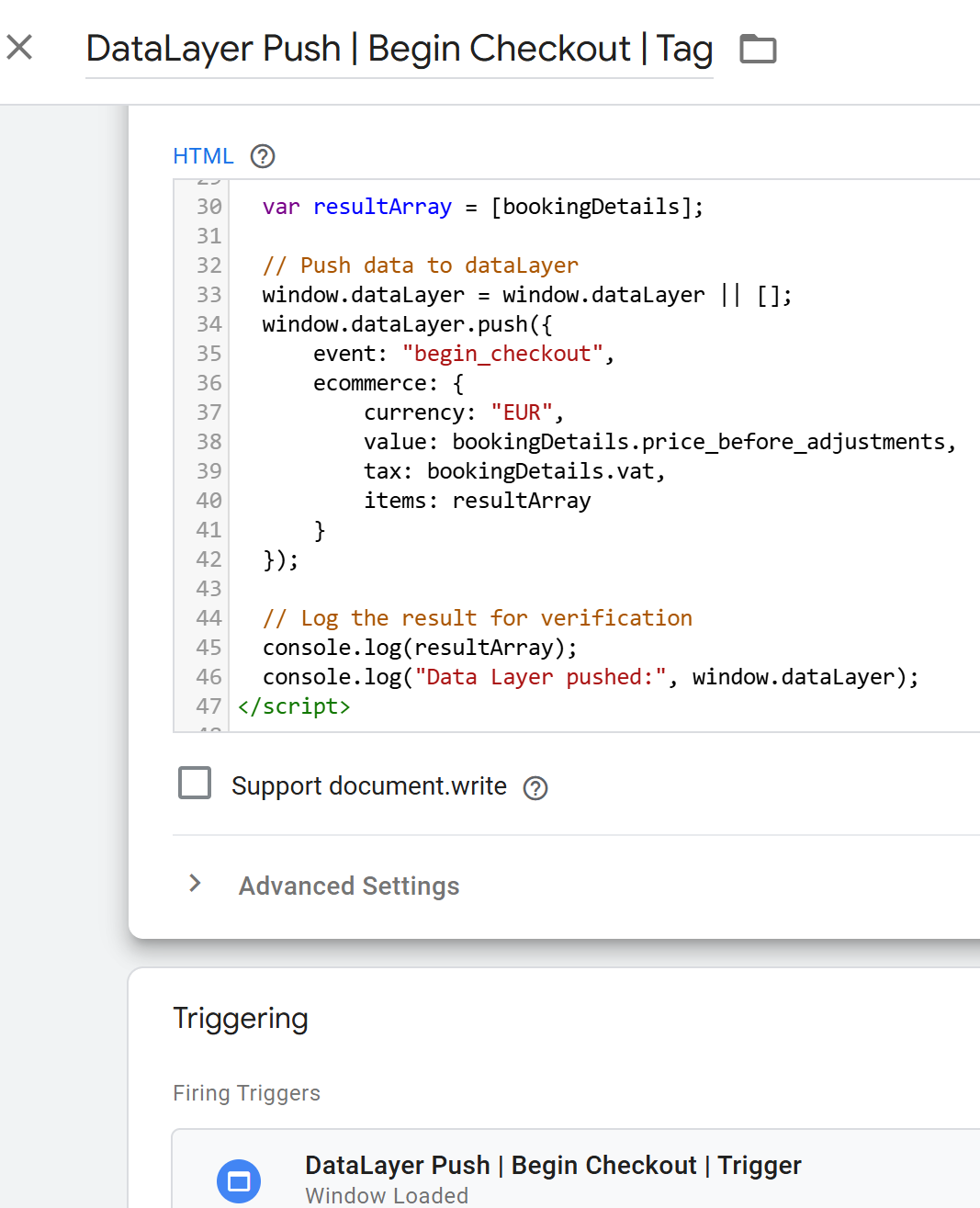Viewport: 980px width, 1208px height.
Task: Click the closing </script> tag in the editor
Action: 294,706
